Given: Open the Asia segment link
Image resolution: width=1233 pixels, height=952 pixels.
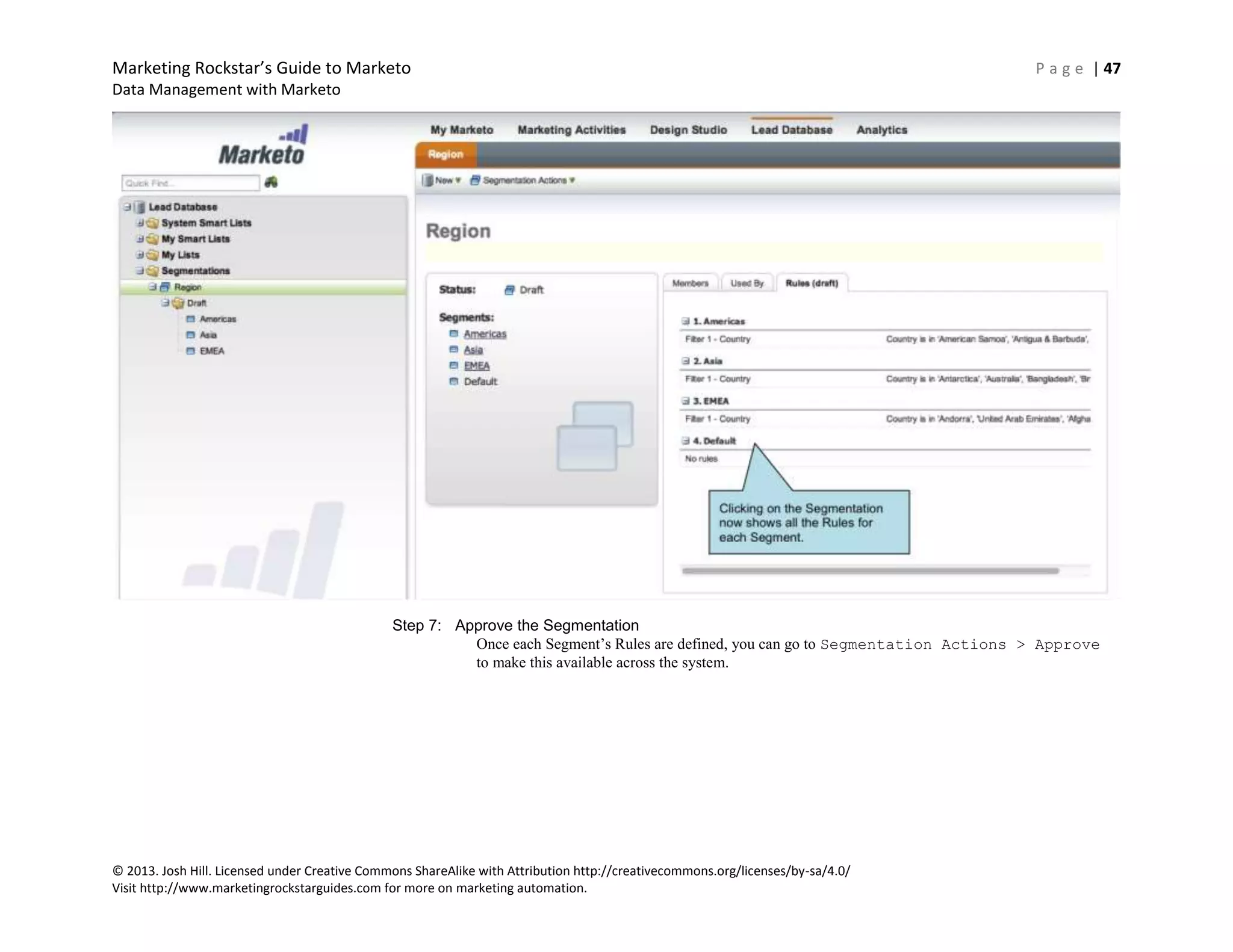Looking at the screenshot, I should (473, 350).
